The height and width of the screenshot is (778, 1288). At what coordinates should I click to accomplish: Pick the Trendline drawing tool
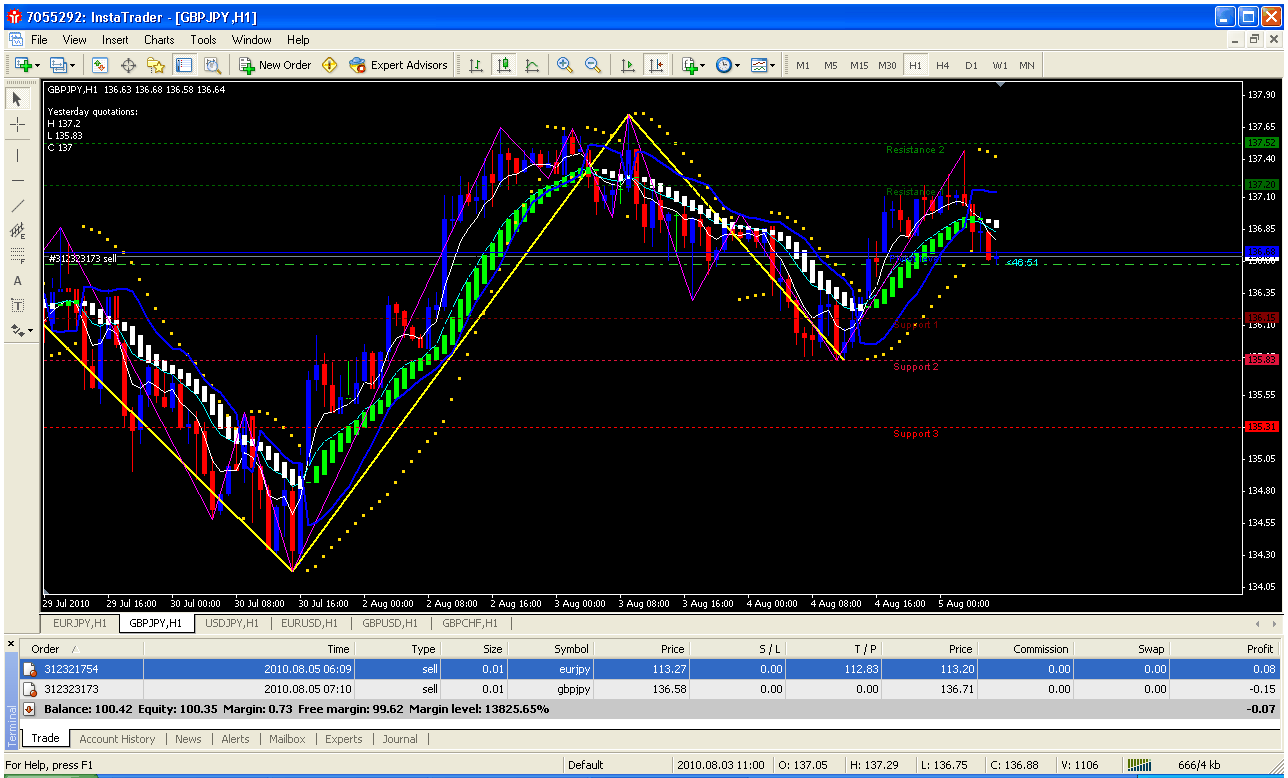pos(18,205)
